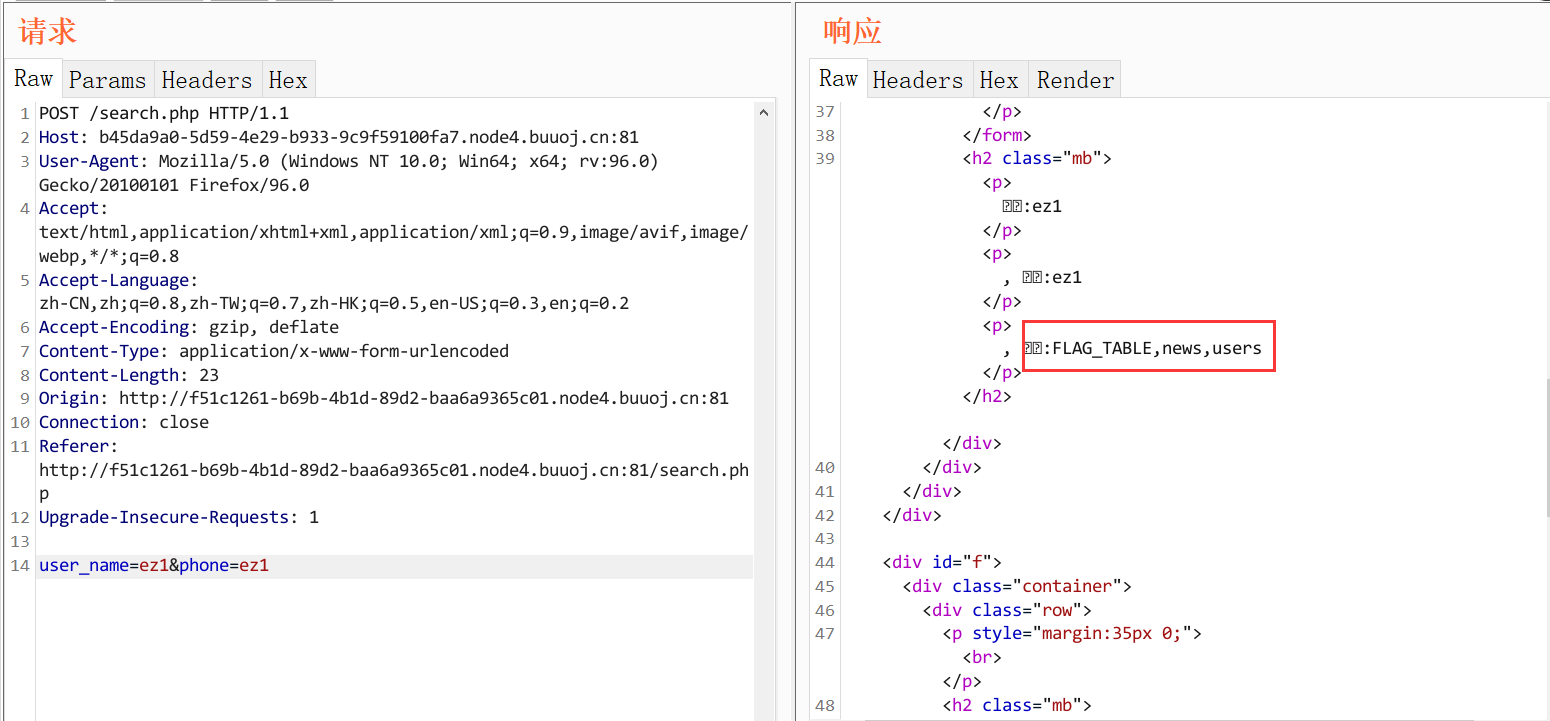The height and width of the screenshot is (721, 1550).
Task: Click the 响应 panel heading
Action: 852,31
